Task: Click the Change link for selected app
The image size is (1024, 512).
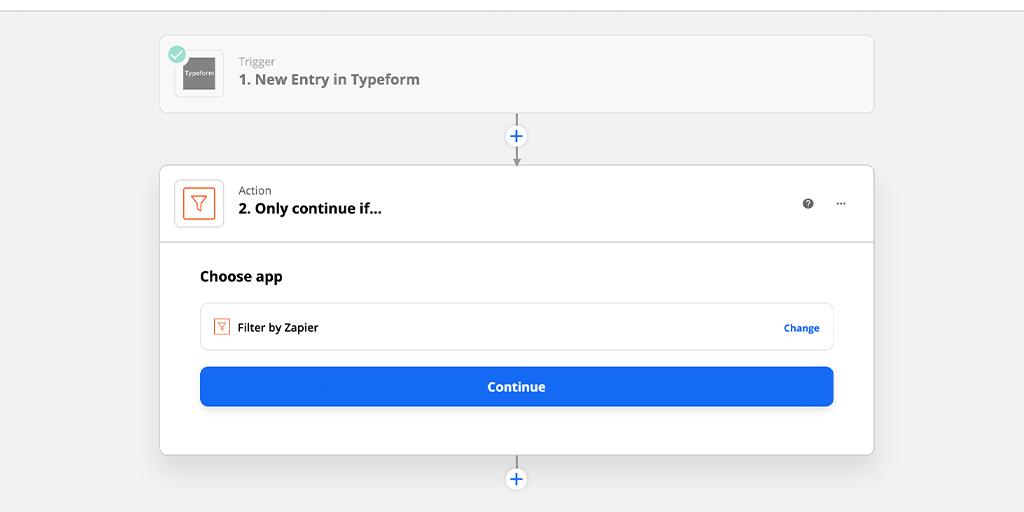Action: pos(801,328)
